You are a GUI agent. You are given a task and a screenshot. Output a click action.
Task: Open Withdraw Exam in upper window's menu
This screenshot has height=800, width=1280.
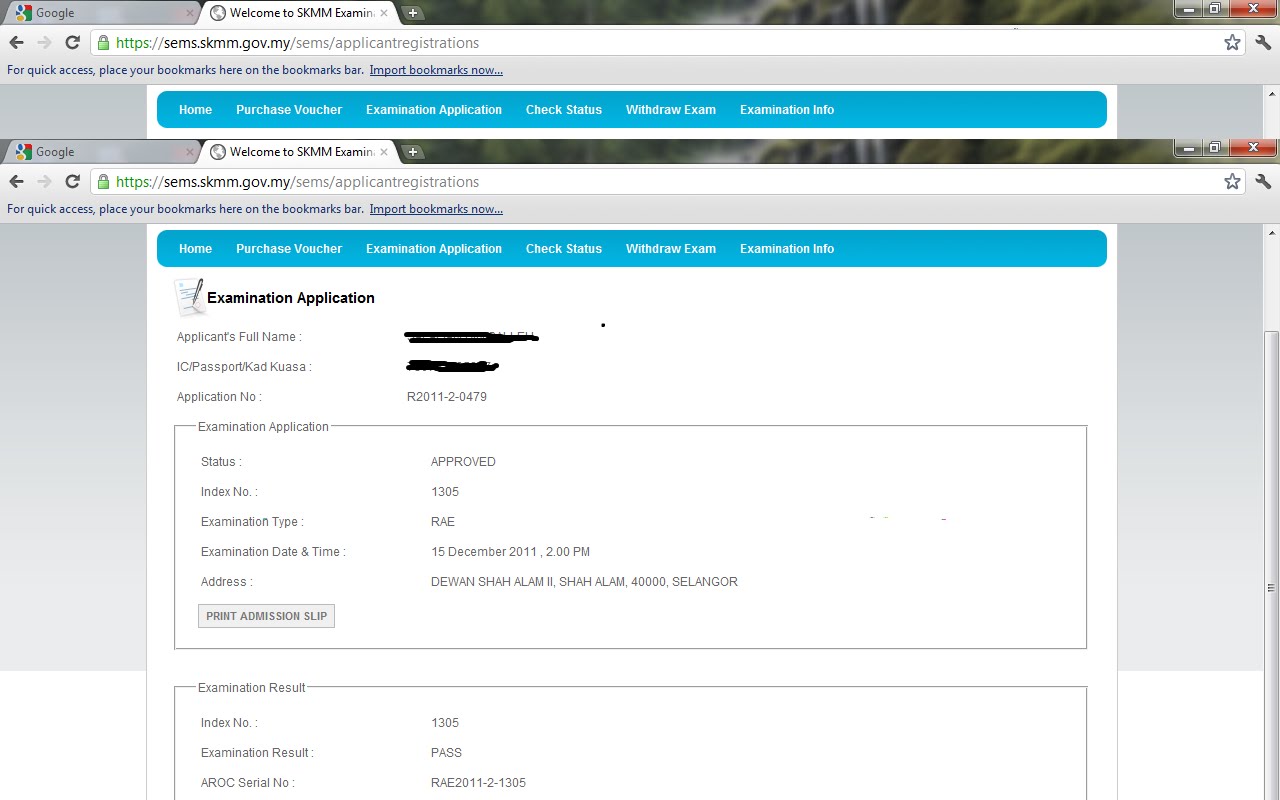coord(671,110)
